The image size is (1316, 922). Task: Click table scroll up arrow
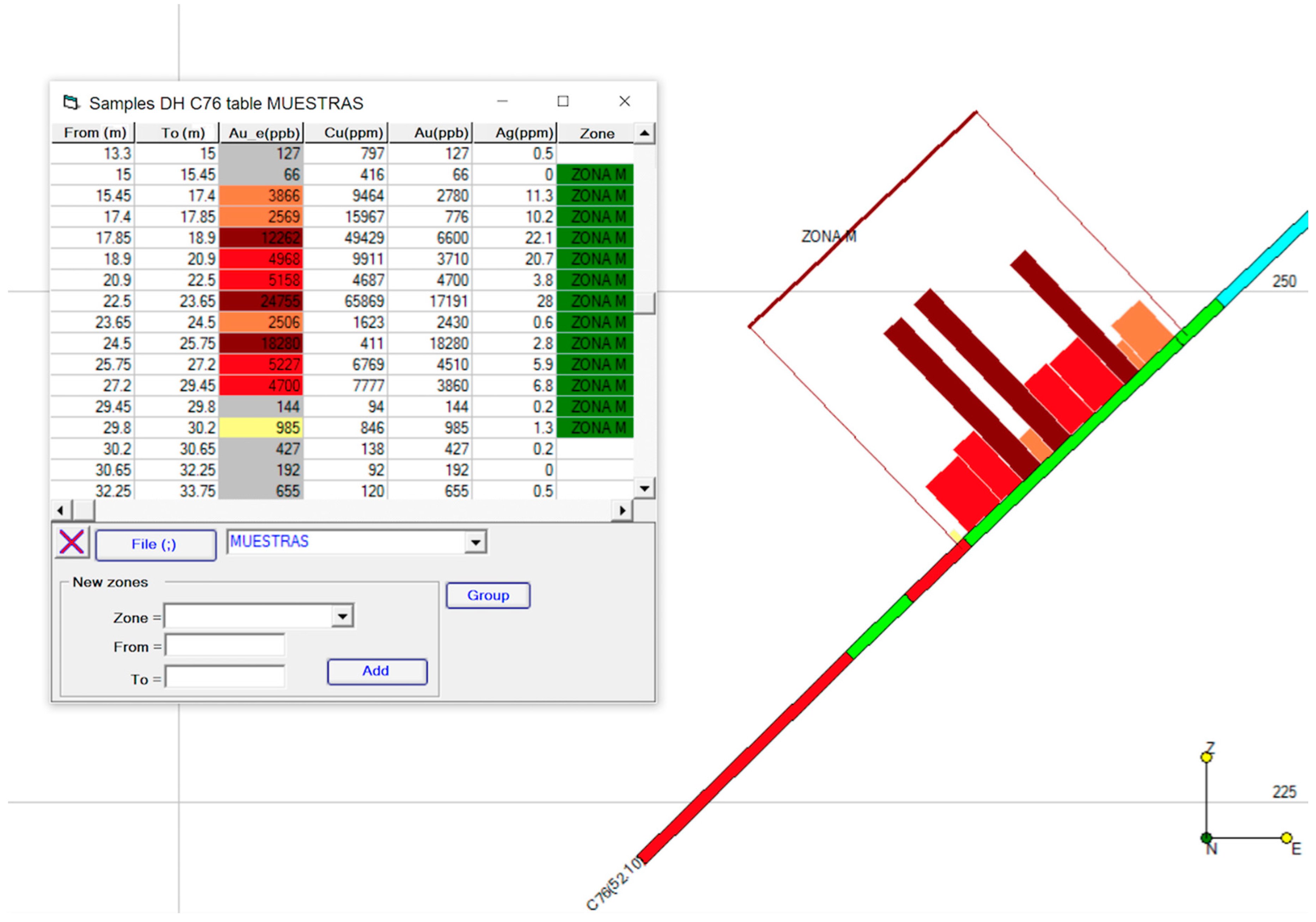tap(644, 134)
